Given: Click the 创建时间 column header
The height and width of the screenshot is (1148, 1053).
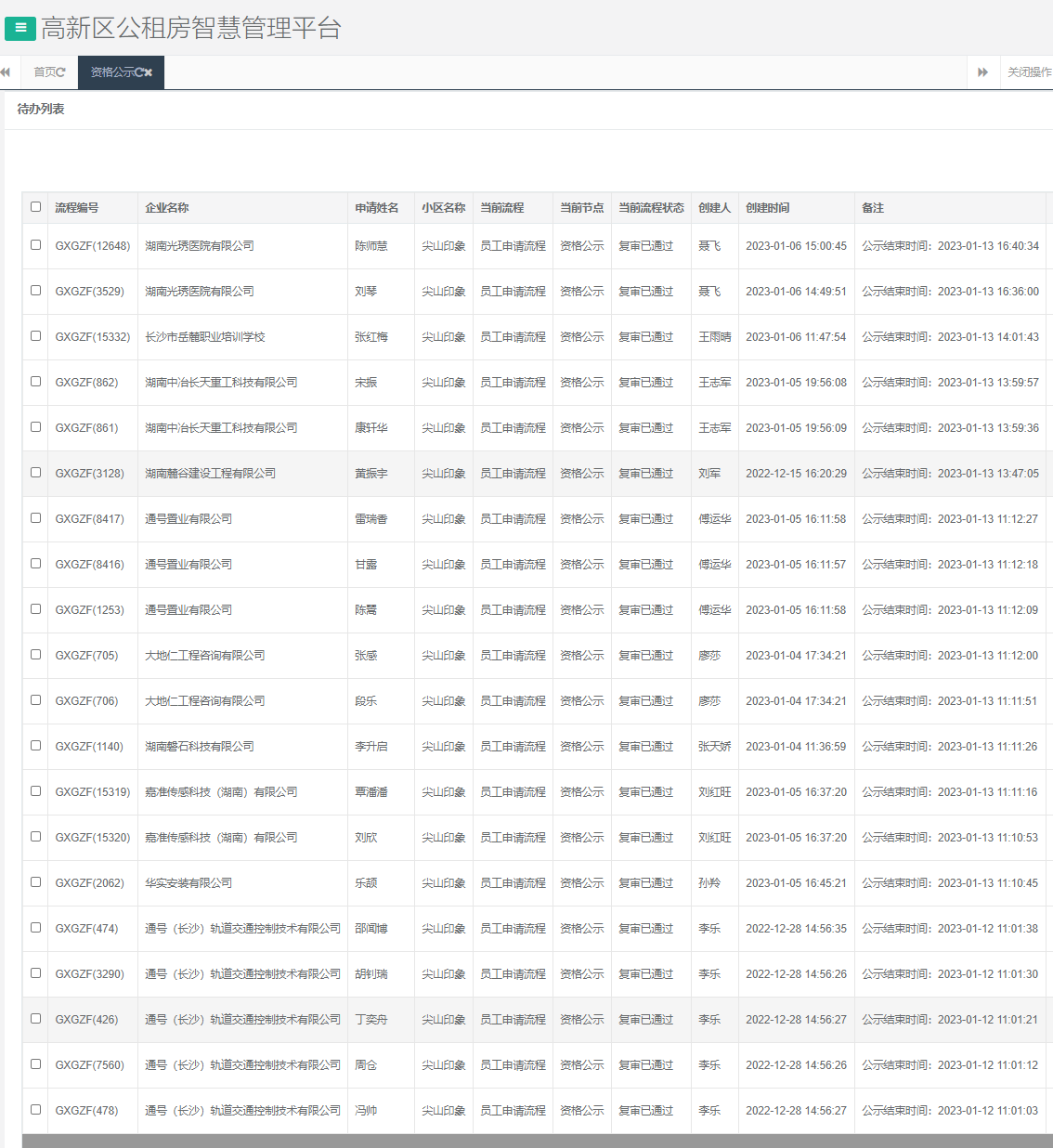Looking at the screenshot, I should tap(768, 208).
